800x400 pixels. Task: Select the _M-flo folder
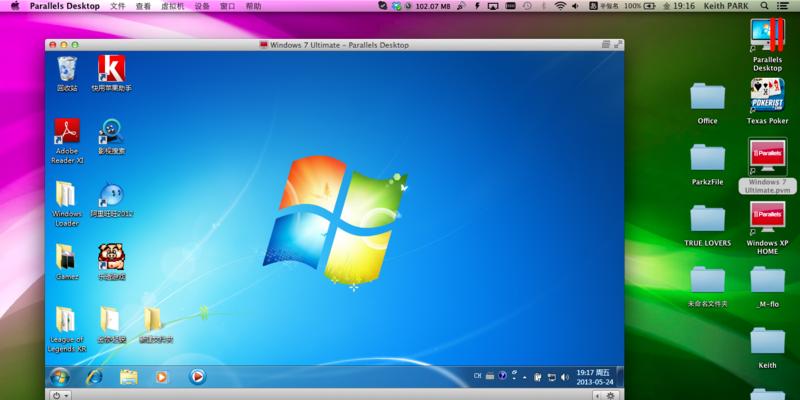pyautogui.click(x=767, y=287)
